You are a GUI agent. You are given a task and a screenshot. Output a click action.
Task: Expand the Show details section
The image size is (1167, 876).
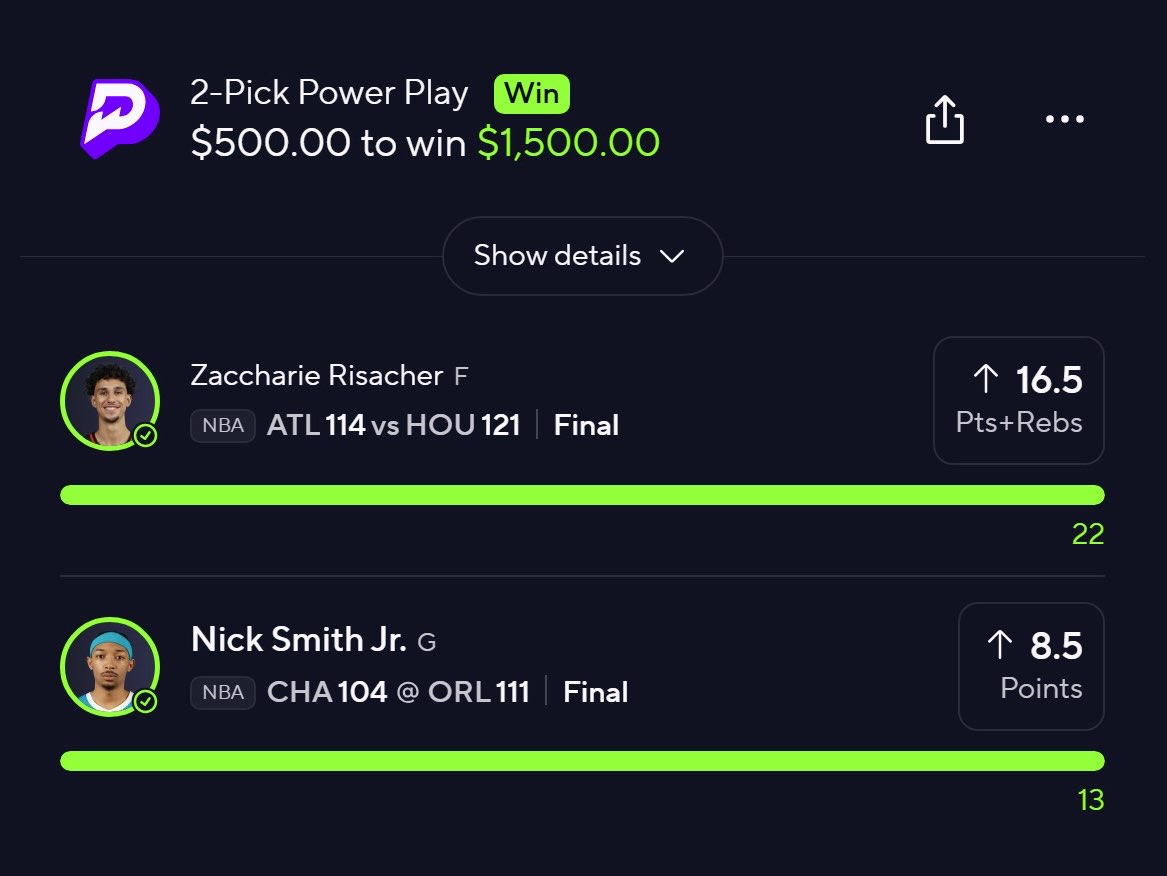coord(583,256)
